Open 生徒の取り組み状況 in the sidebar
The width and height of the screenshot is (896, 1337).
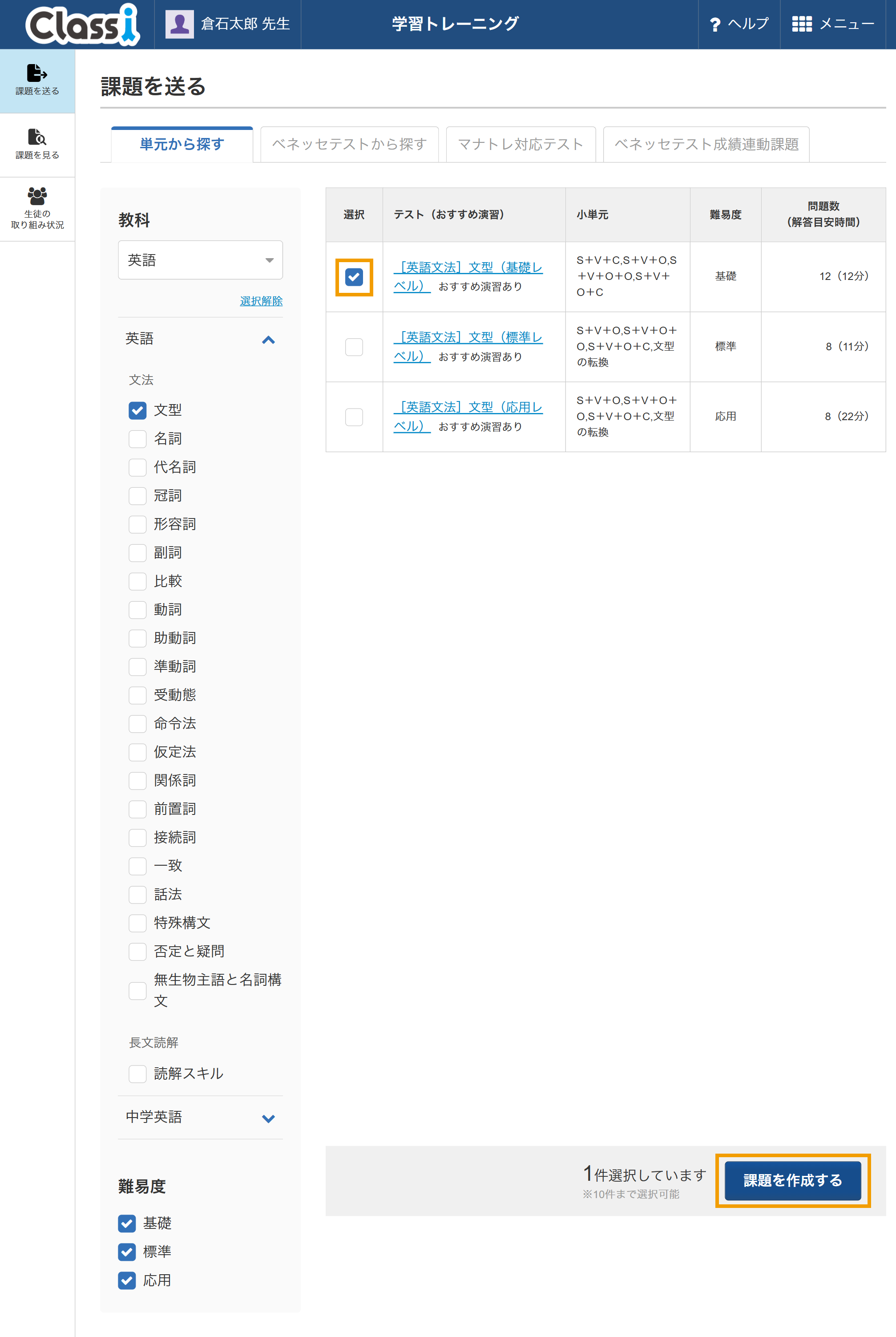(x=37, y=209)
